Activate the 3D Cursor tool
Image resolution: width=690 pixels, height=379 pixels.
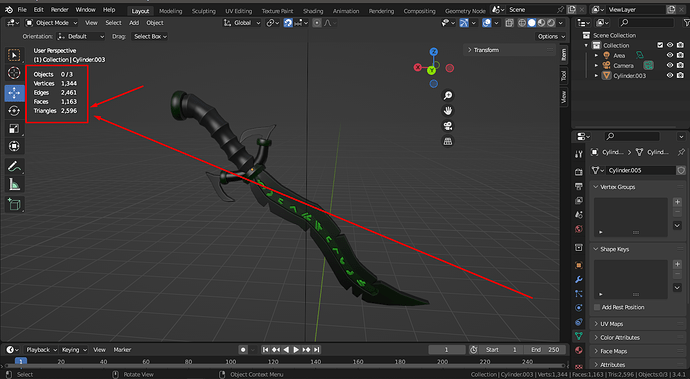(x=14, y=73)
